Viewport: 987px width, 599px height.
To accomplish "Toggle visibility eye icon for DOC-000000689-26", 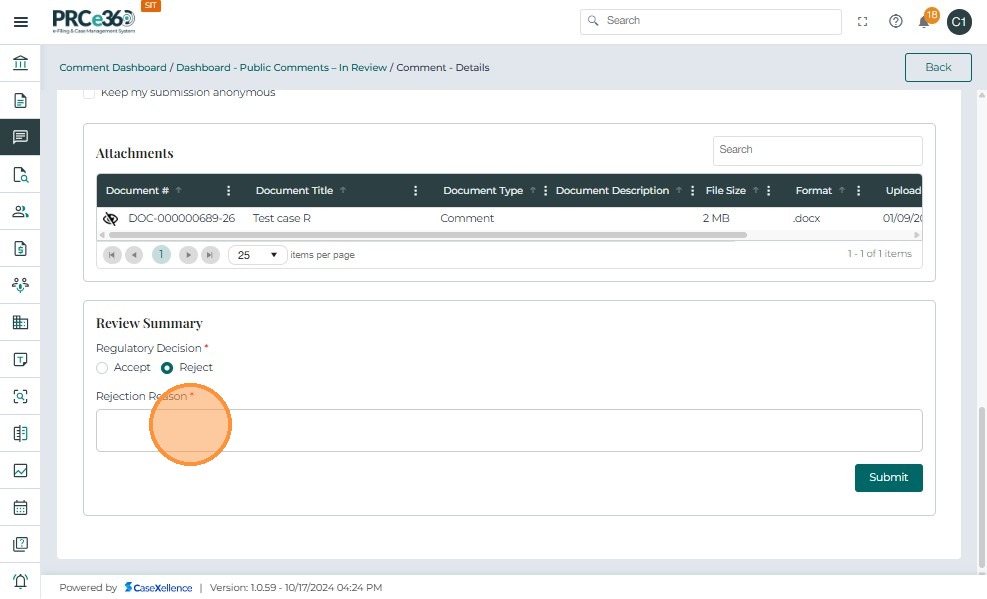I will pyautogui.click(x=111, y=218).
